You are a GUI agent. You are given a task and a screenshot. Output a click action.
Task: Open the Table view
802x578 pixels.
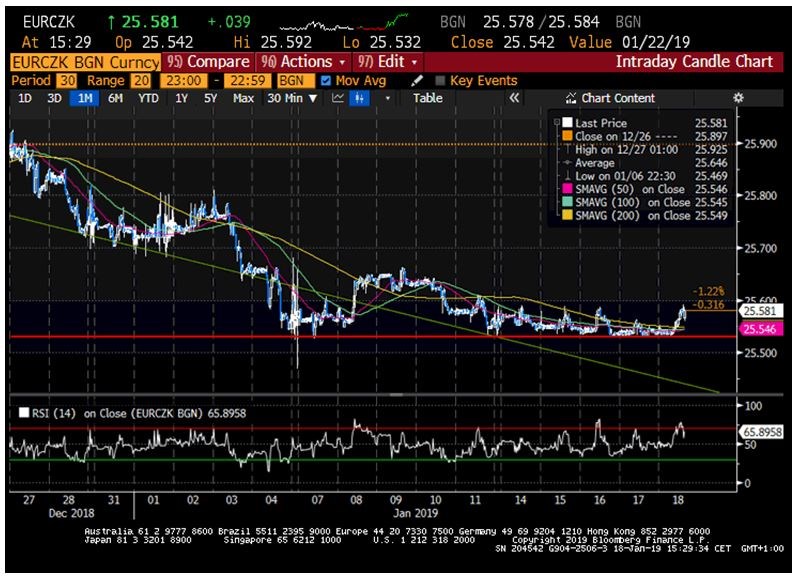point(428,98)
